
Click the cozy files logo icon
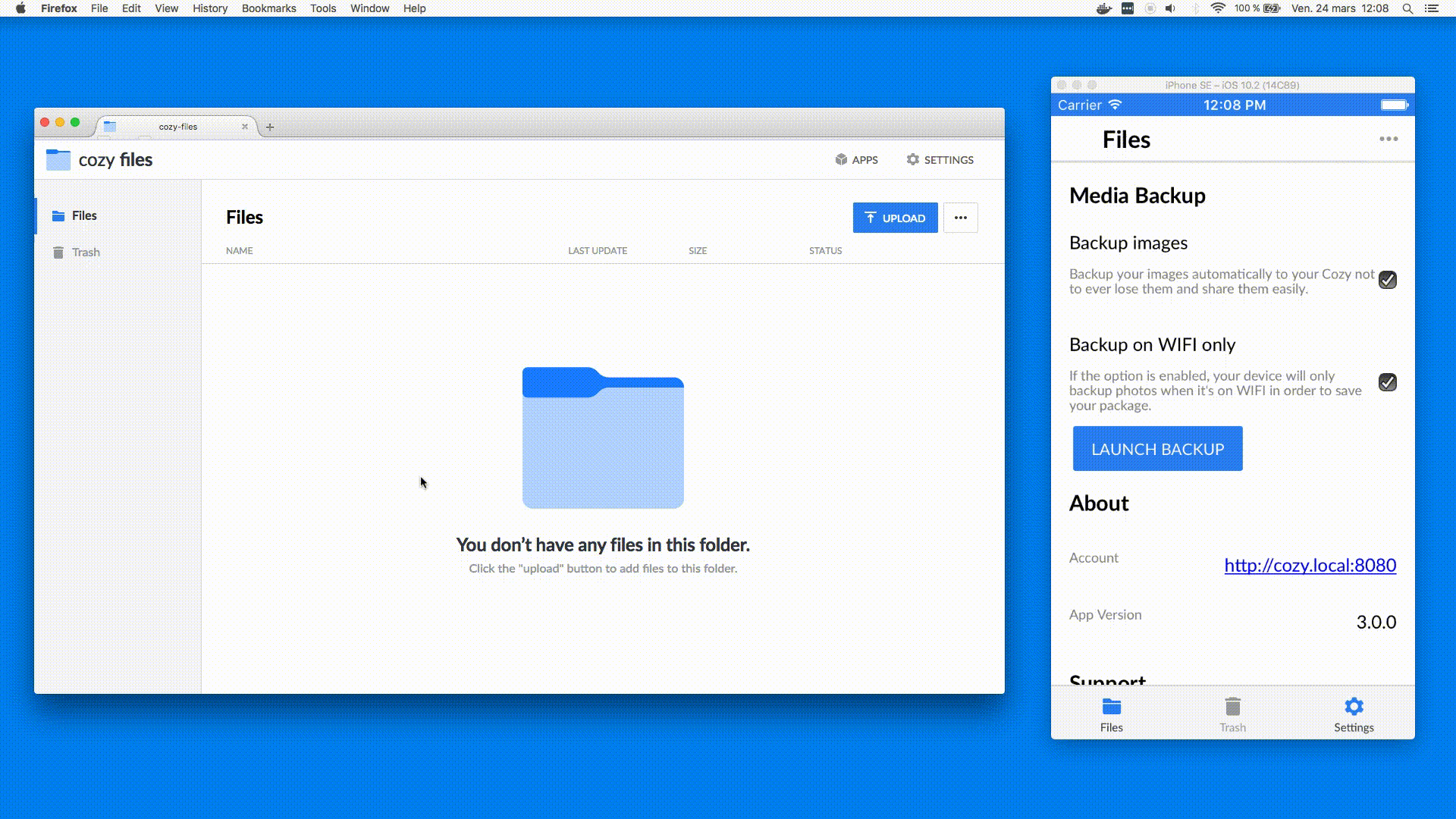tap(58, 160)
